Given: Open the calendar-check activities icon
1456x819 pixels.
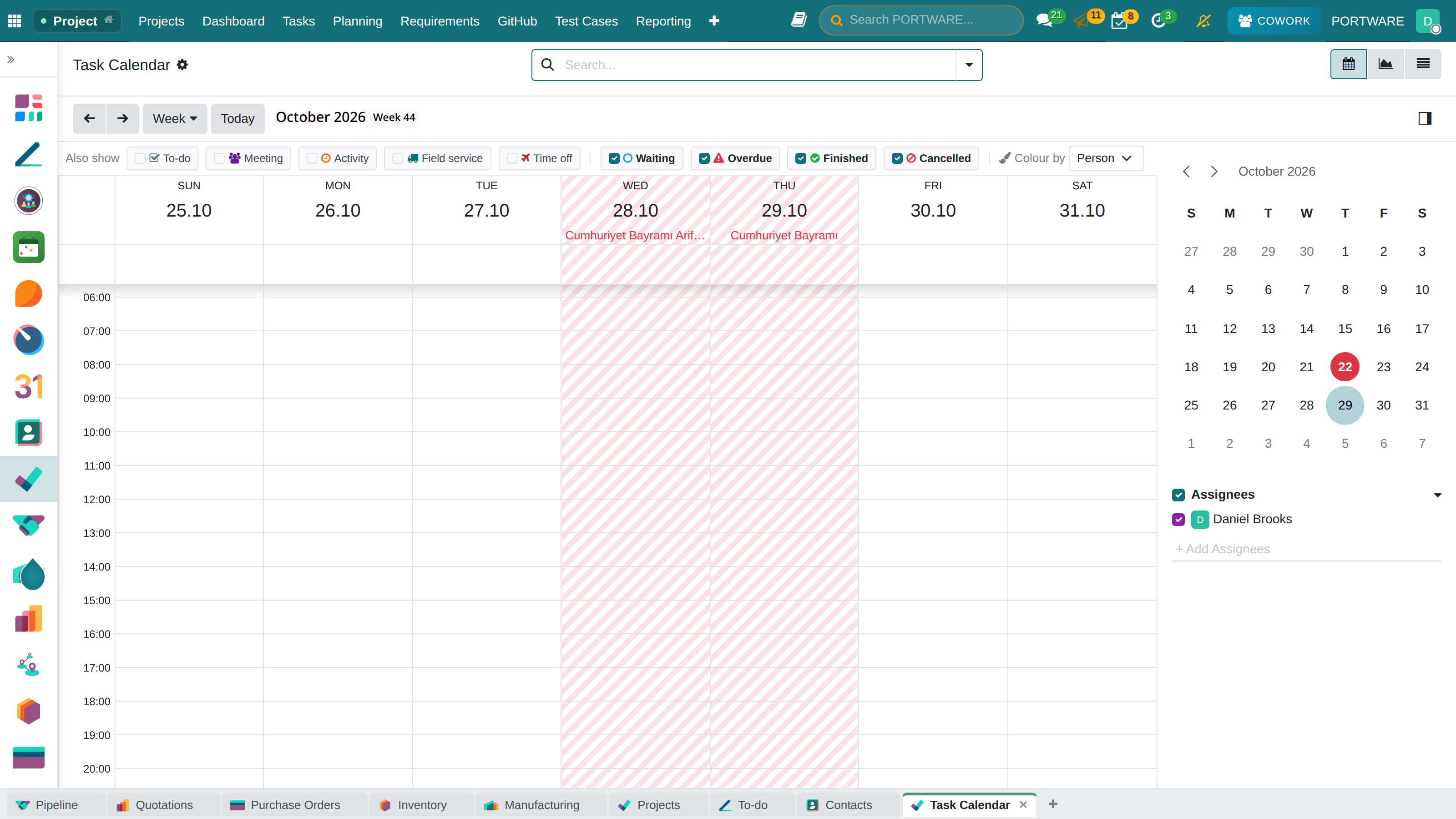Looking at the screenshot, I should point(1119,21).
